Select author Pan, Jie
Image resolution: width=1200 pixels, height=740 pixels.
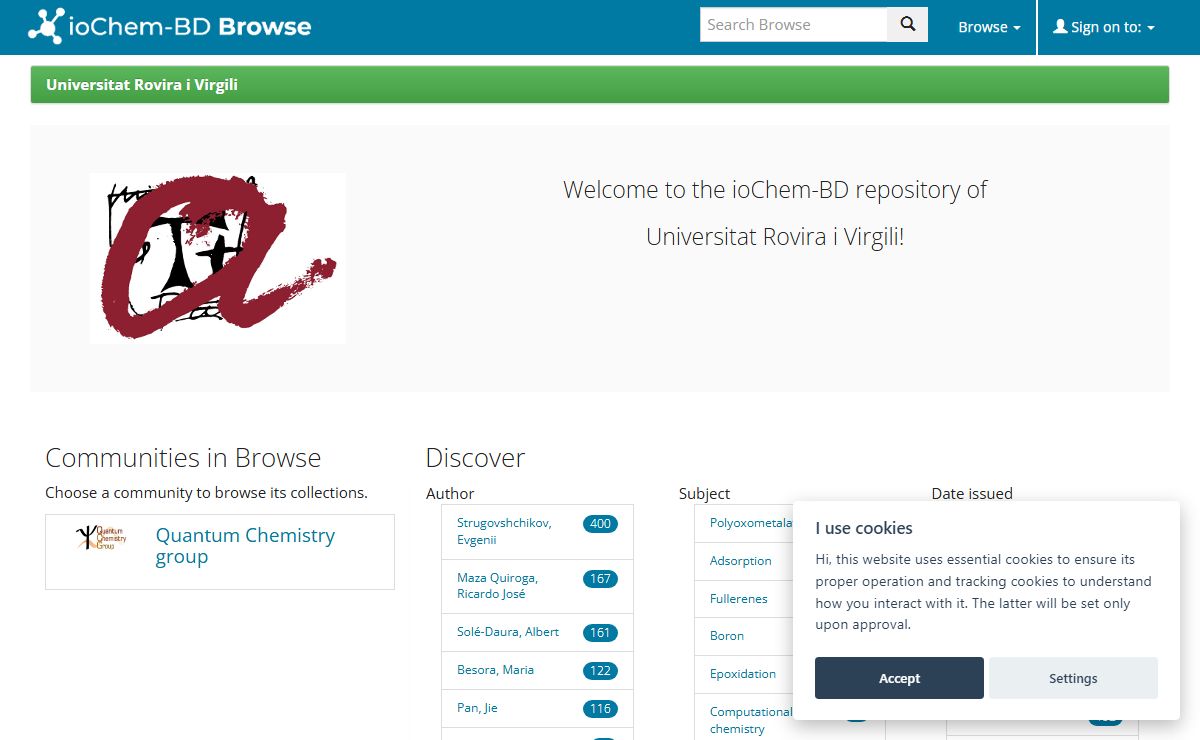coord(477,708)
